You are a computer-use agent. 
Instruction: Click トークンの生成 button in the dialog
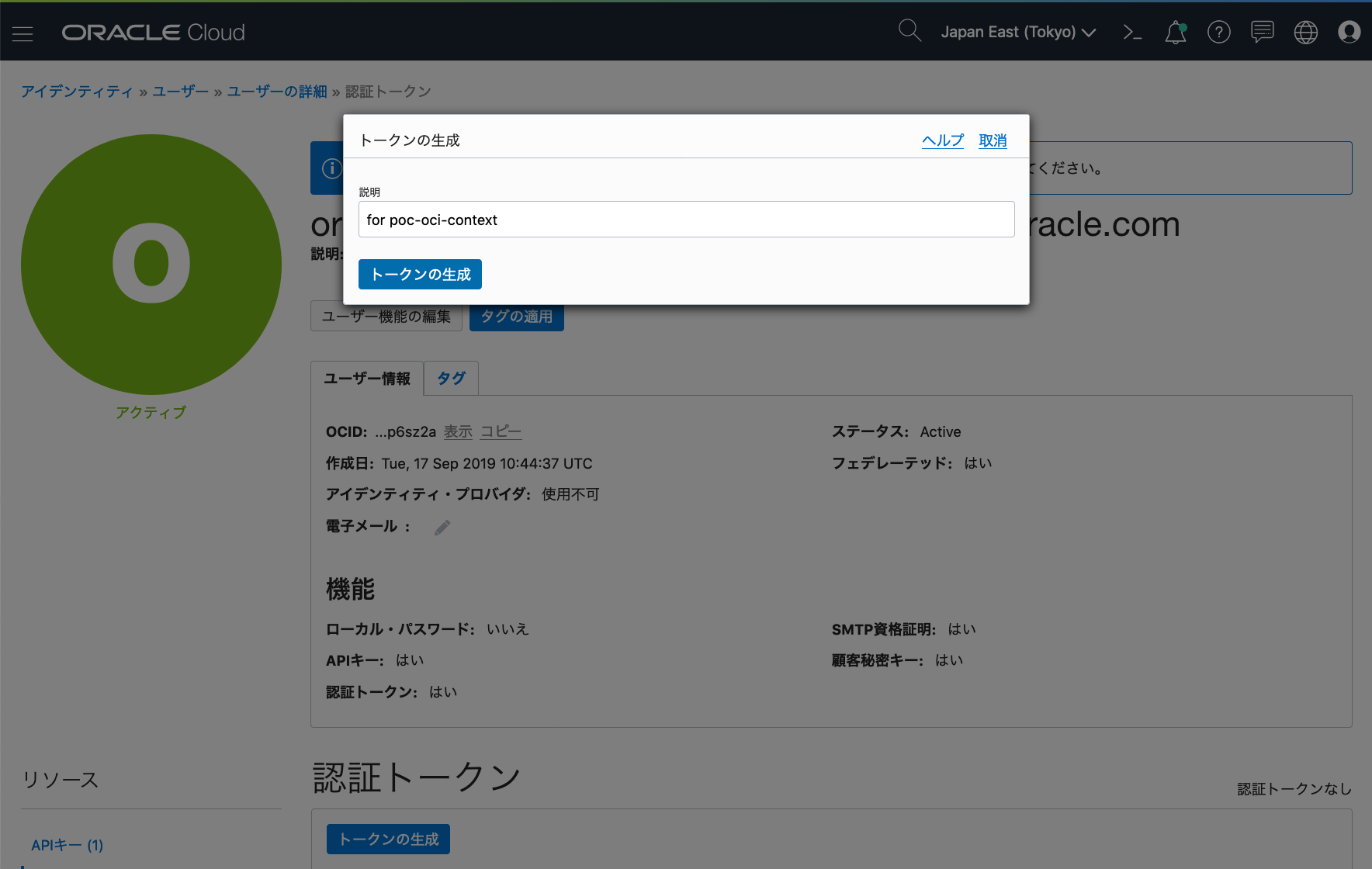coord(420,274)
